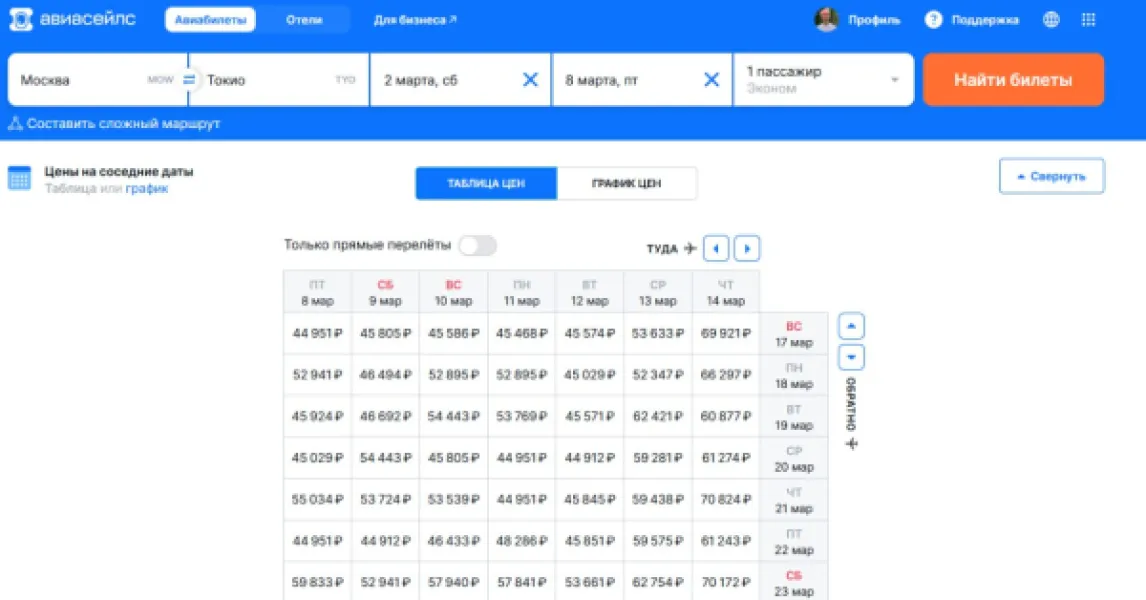The width and height of the screenshot is (1146, 600).
Task: Select the 66 297 ₽ price cell
Action: [x=726, y=375]
